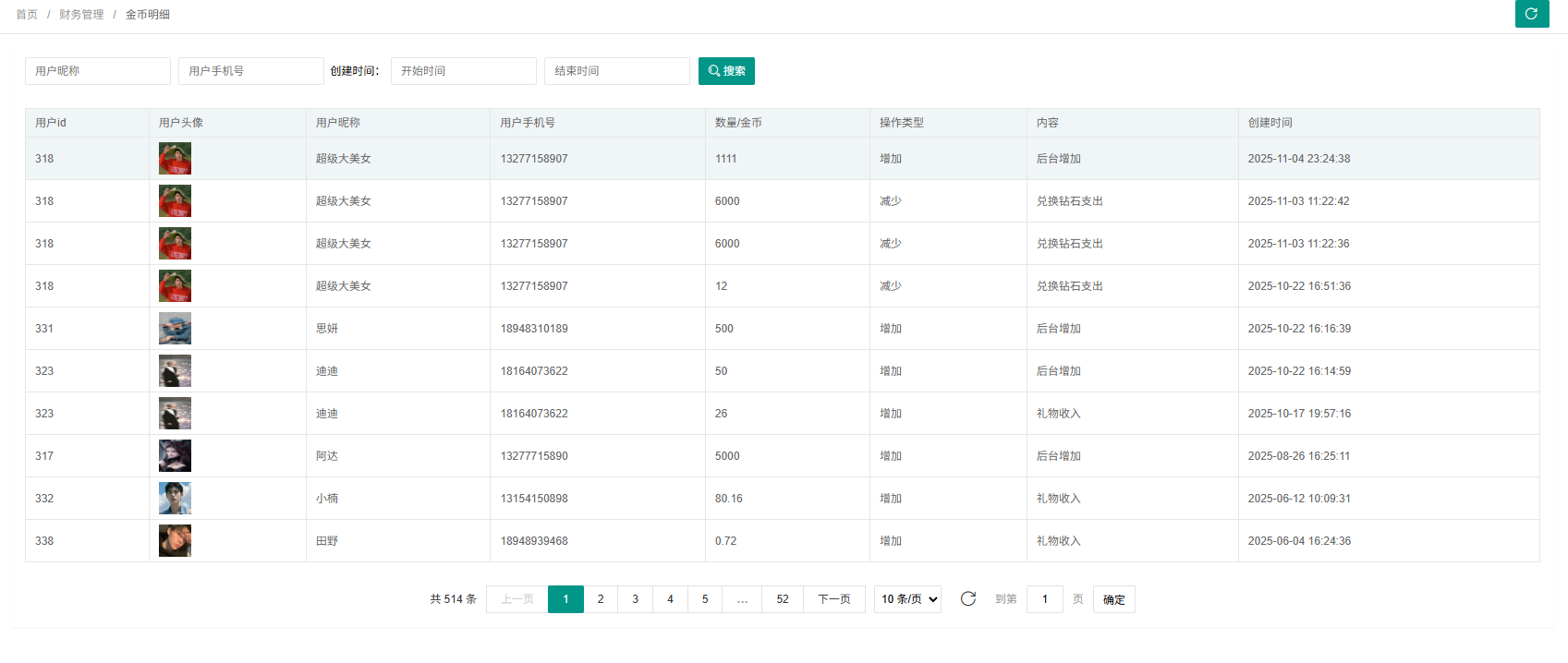Image resolution: width=1568 pixels, height=663 pixels.
Task: Click the pagination reload icon
Action: [x=967, y=599]
